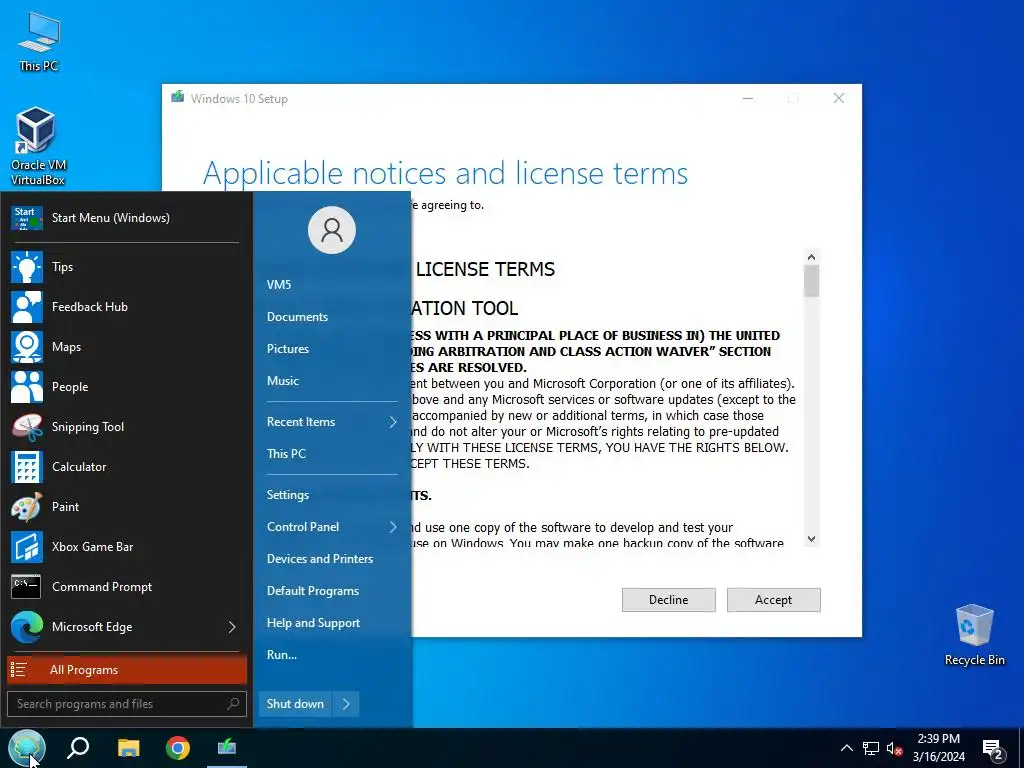Select Windows 10 Setup taskbar icon

(227, 746)
